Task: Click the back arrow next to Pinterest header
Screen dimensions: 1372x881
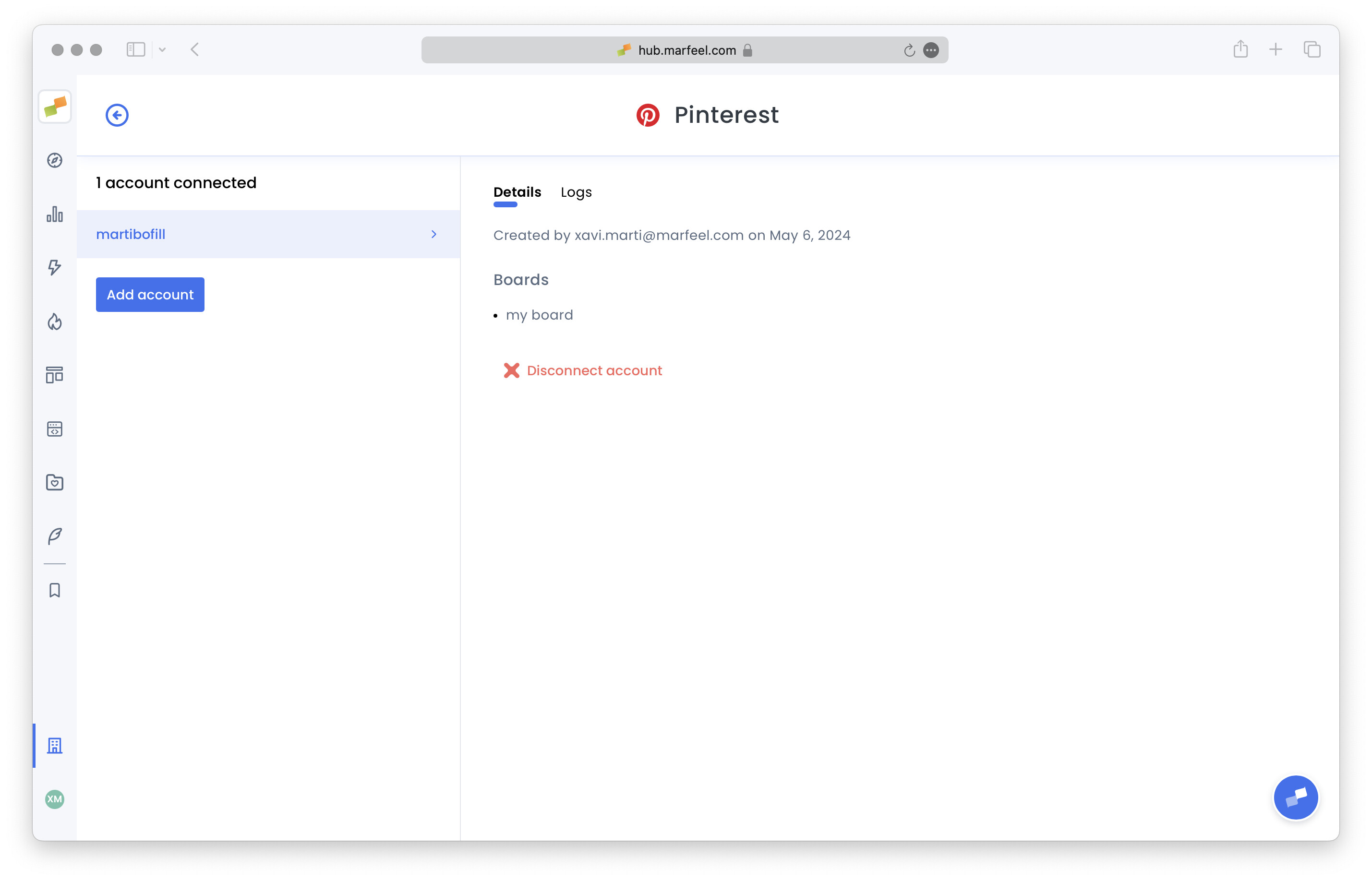Action: point(117,114)
